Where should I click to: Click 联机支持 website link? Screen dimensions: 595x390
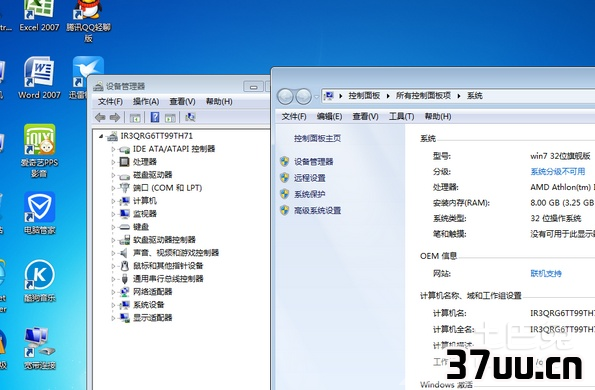pos(546,274)
